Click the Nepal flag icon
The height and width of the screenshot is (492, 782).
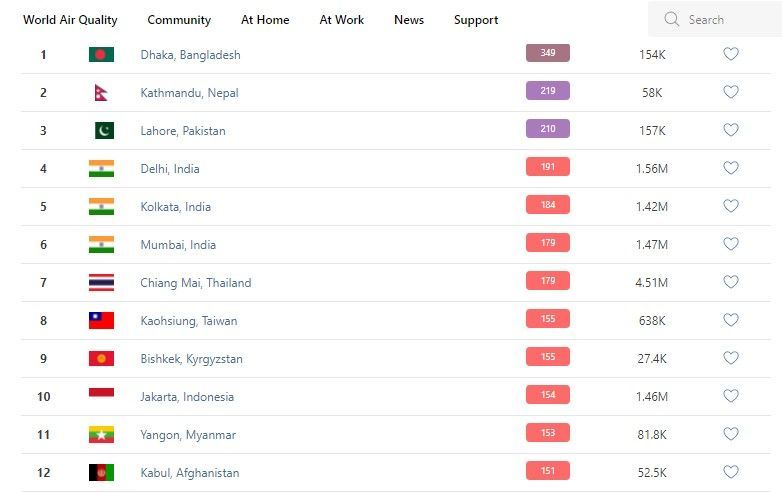click(100, 93)
